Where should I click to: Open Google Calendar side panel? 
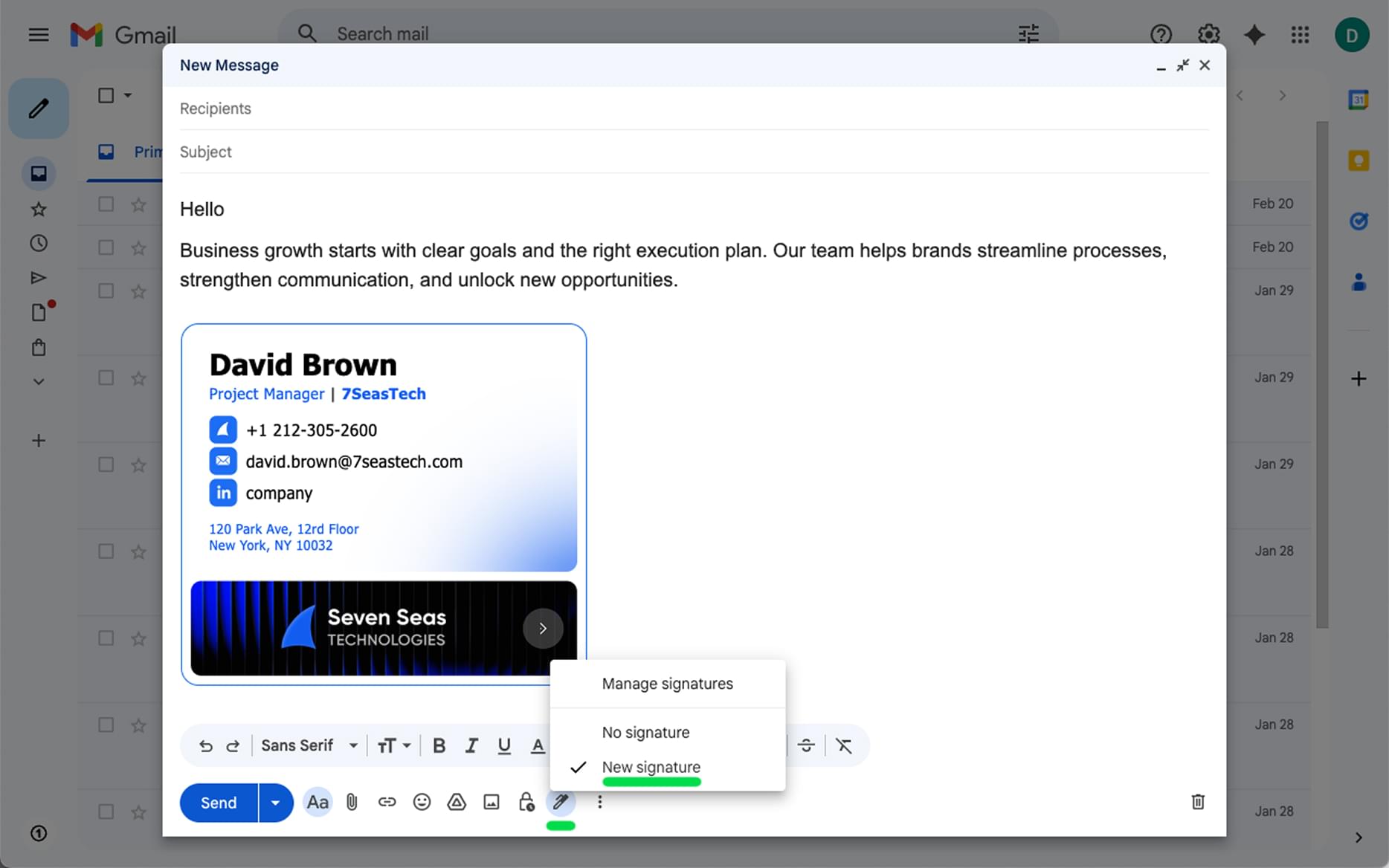click(1359, 100)
